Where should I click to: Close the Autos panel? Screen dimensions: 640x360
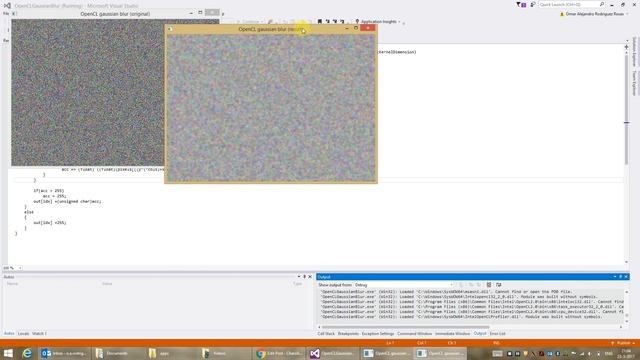(x=310, y=277)
